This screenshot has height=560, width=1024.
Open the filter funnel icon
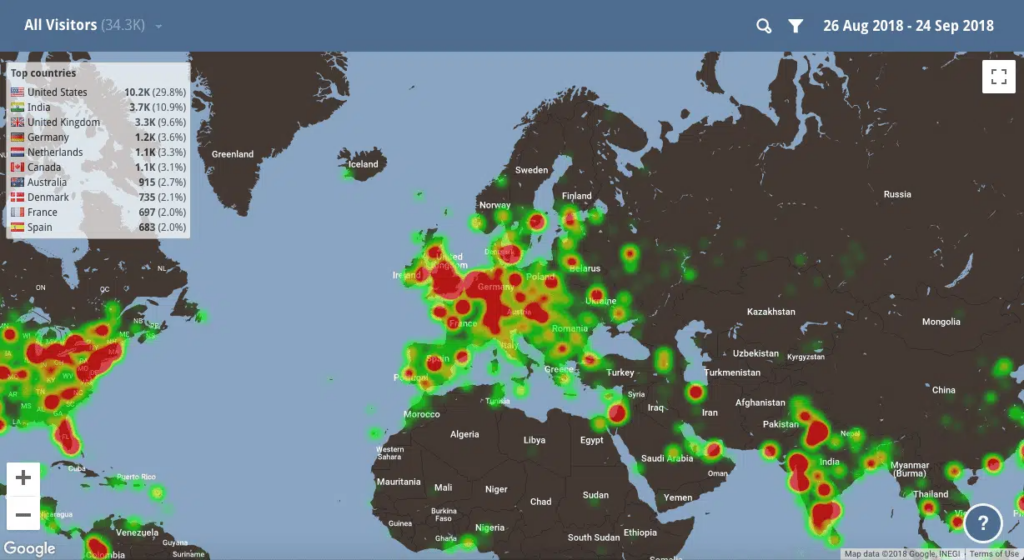796,26
